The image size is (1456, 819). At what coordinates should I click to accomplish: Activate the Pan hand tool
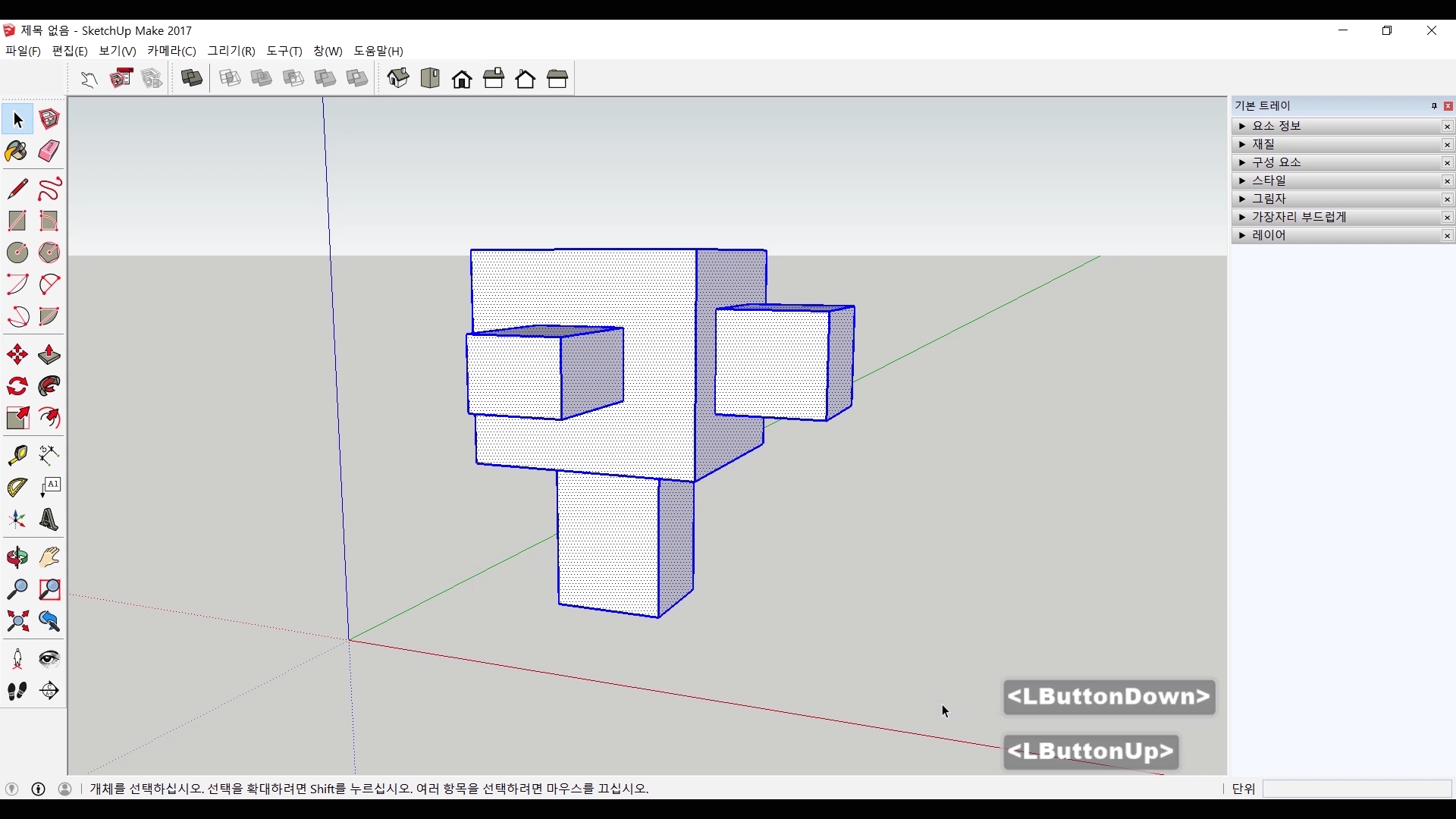click(x=49, y=557)
